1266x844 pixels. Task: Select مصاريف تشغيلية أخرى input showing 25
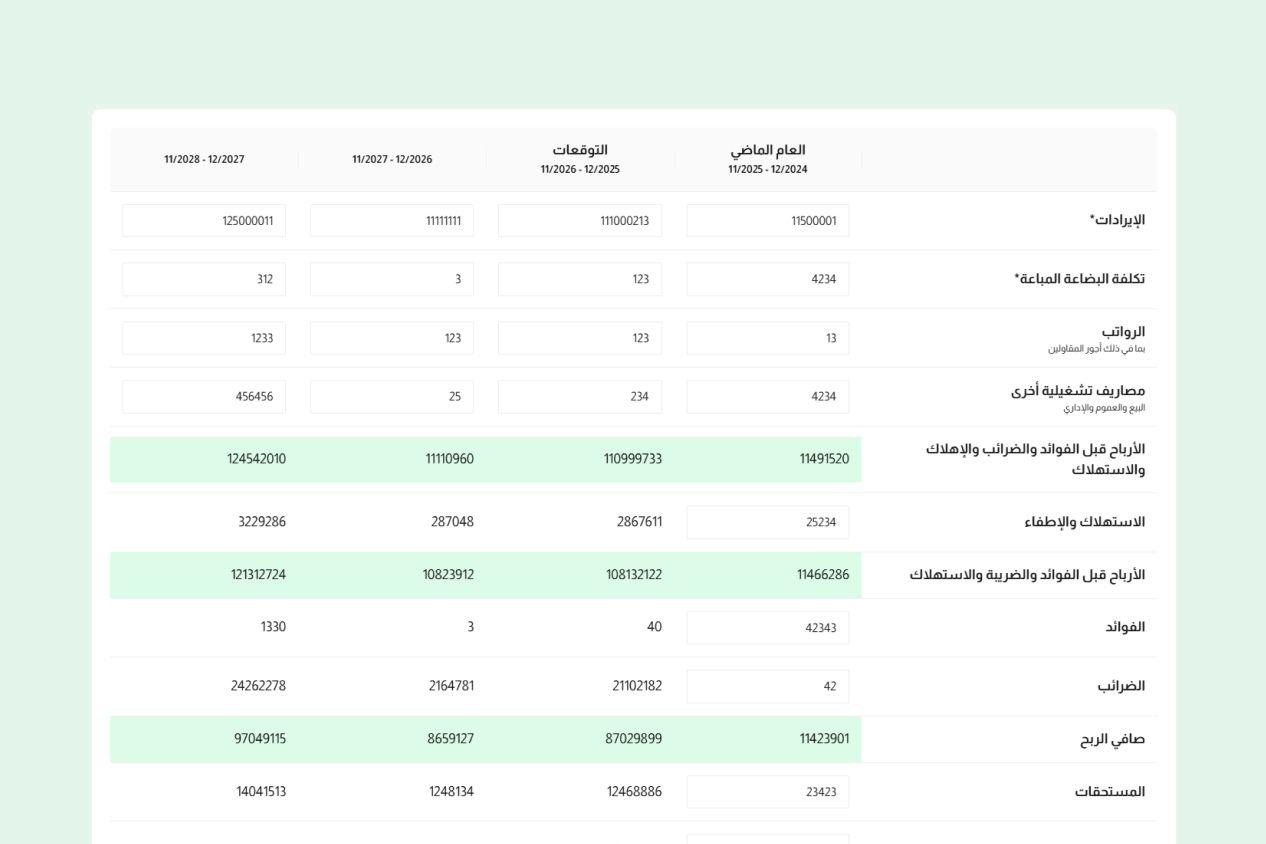point(391,397)
